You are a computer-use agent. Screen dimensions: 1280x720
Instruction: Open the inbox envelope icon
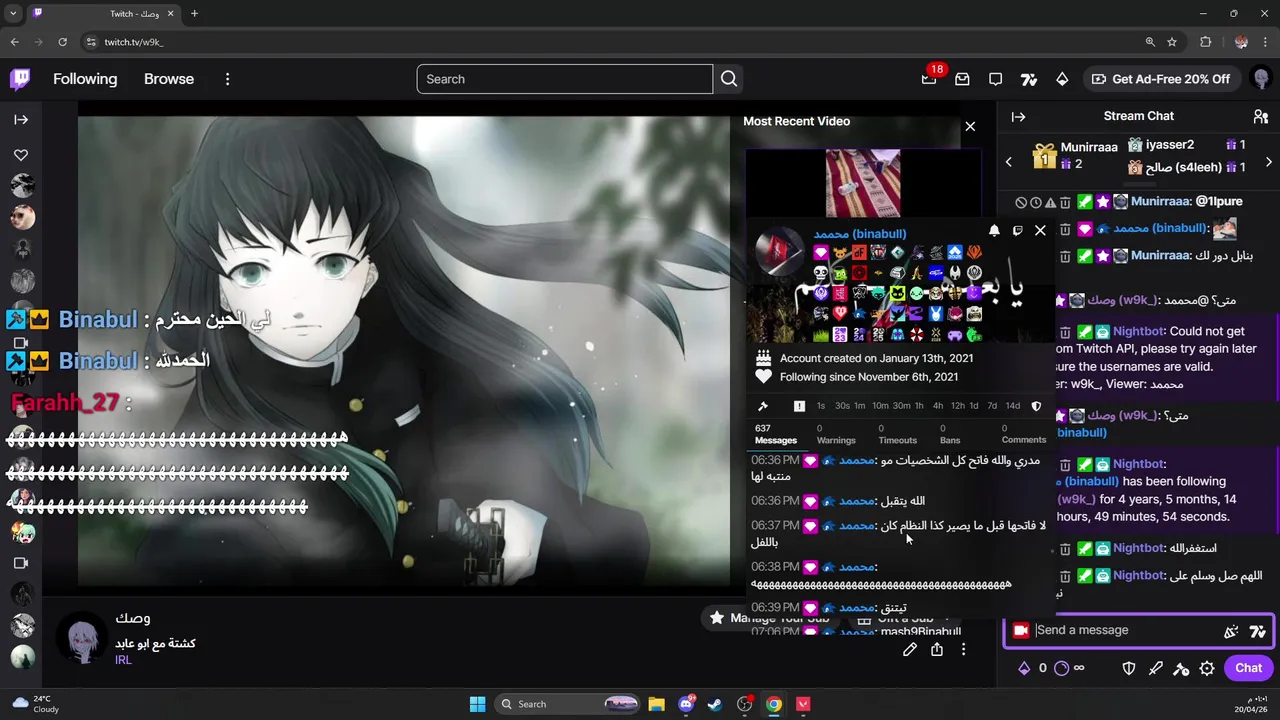pyautogui.click(x=962, y=79)
